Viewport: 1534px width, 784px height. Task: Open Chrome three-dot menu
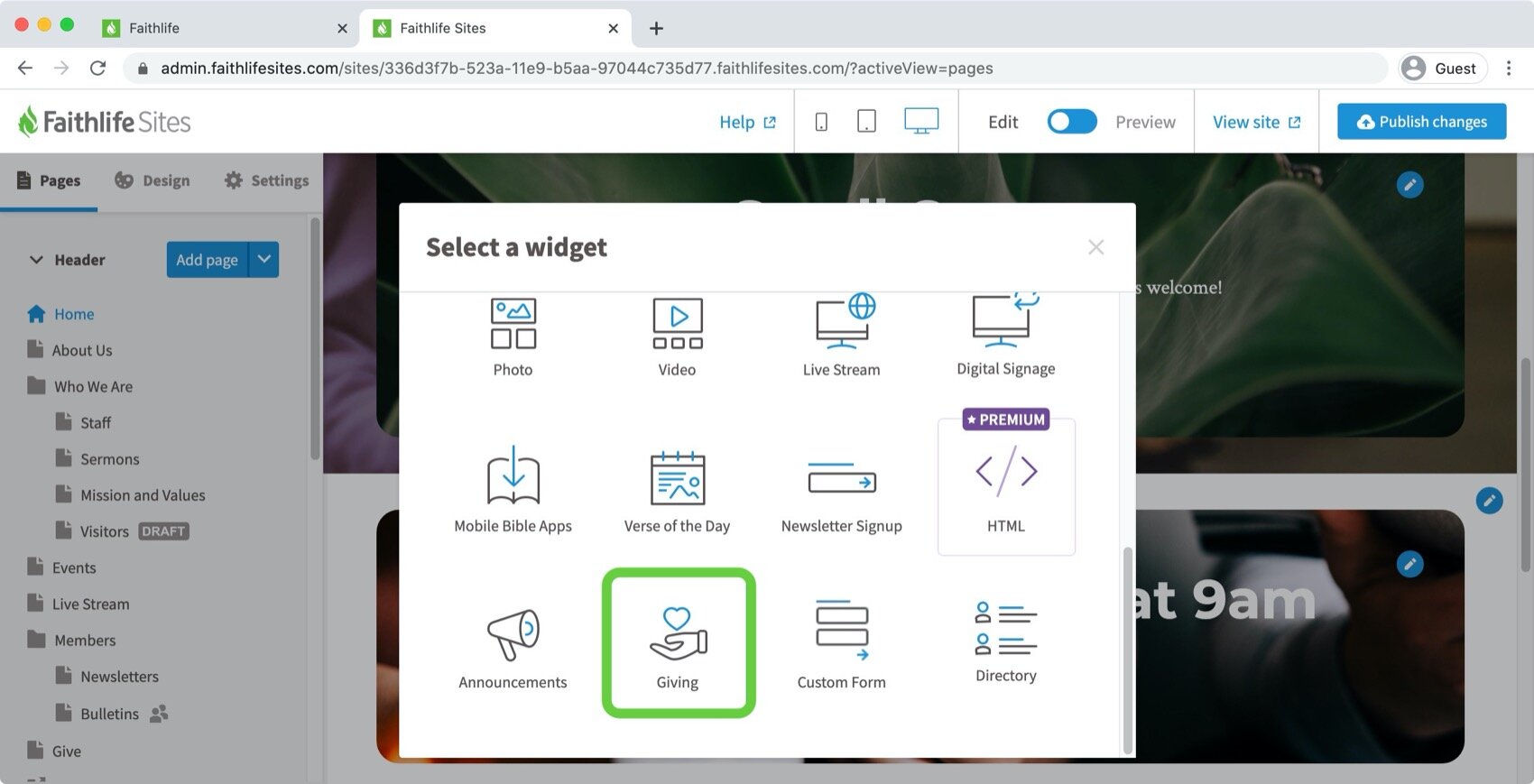coord(1509,68)
